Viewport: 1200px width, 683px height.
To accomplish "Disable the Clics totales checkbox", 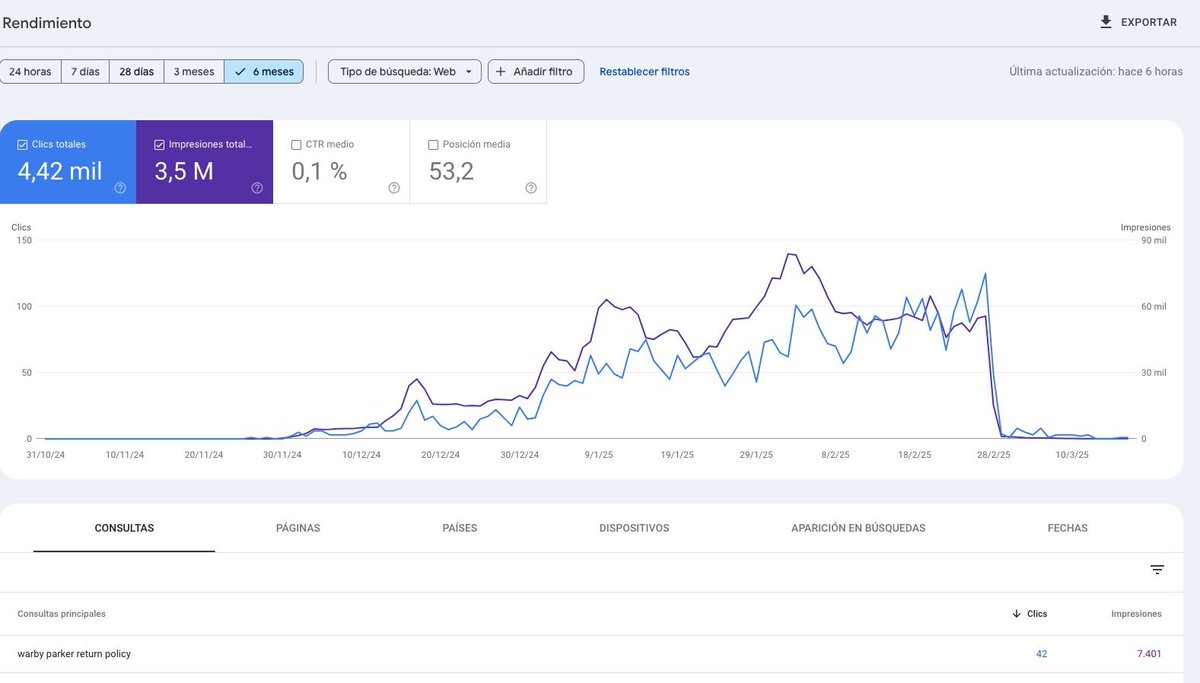I will pyautogui.click(x=21, y=143).
